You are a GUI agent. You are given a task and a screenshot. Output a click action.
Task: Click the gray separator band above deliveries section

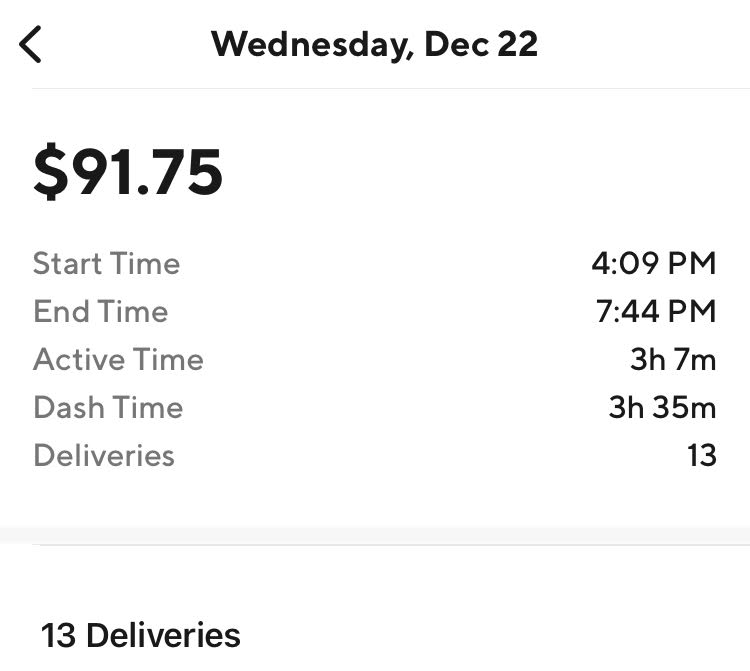[375, 535]
